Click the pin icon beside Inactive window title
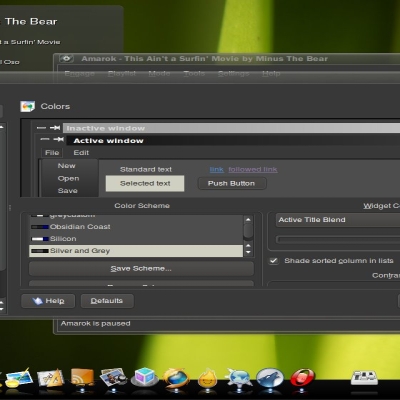400x400 pixels. click(55, 128)
